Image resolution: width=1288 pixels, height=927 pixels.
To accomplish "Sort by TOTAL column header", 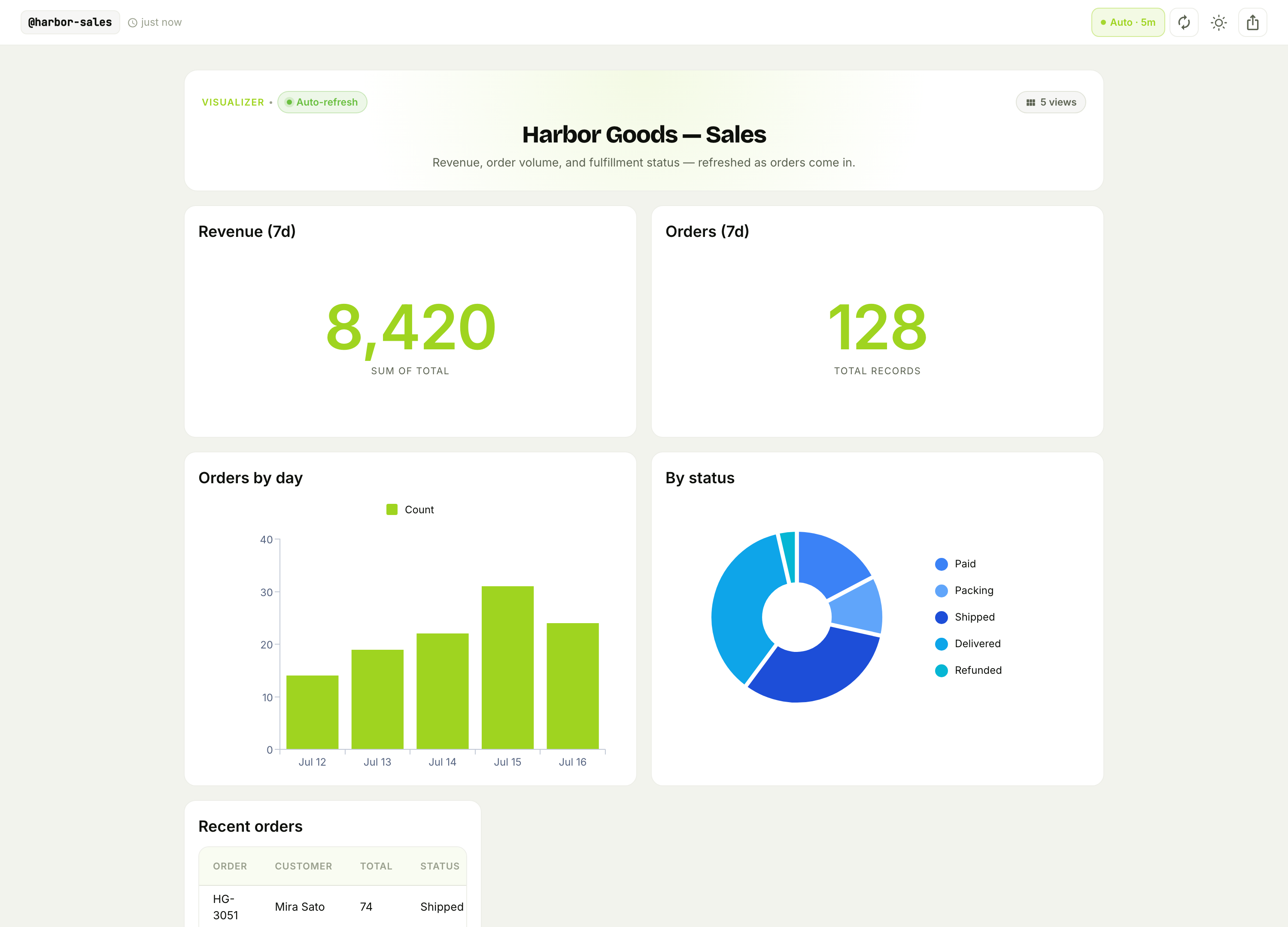I will click(x=376, y=866).
